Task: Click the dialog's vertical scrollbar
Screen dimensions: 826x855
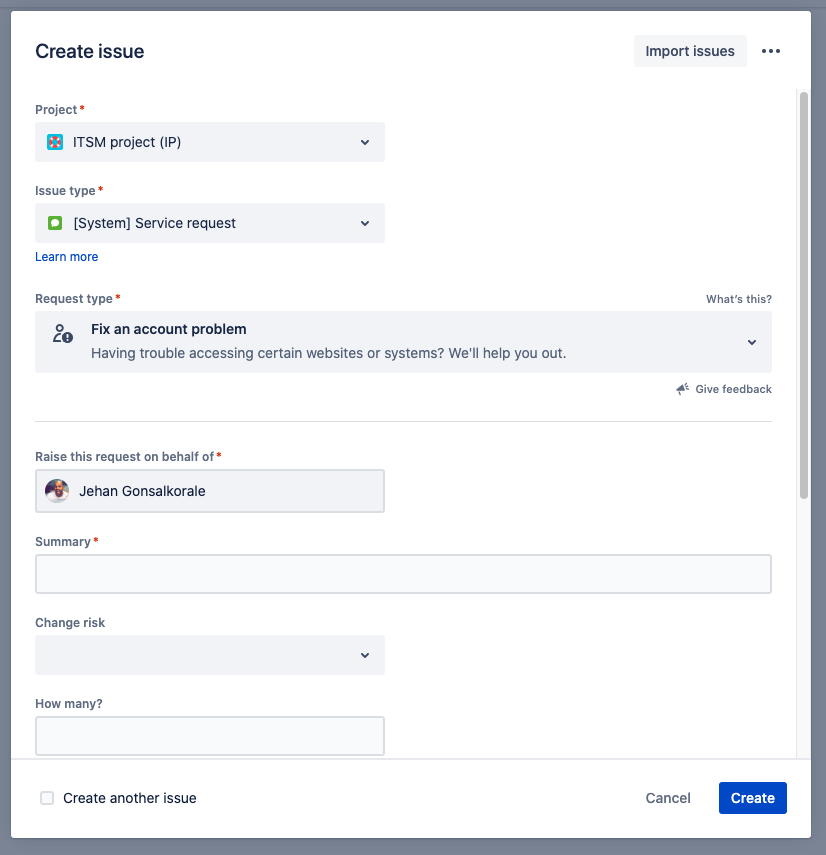Action: (804, 296)
